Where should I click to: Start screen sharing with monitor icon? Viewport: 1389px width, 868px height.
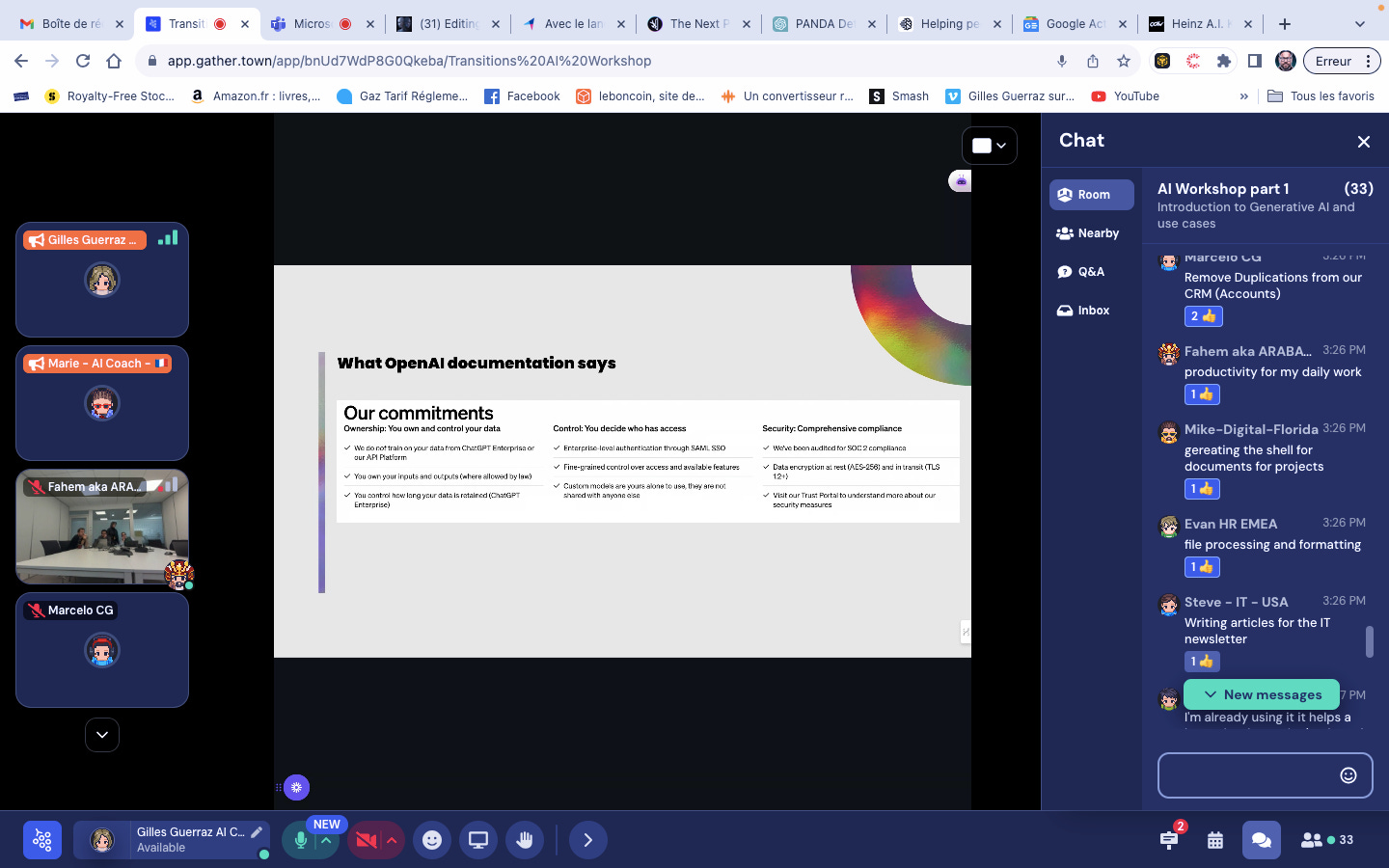478,840
